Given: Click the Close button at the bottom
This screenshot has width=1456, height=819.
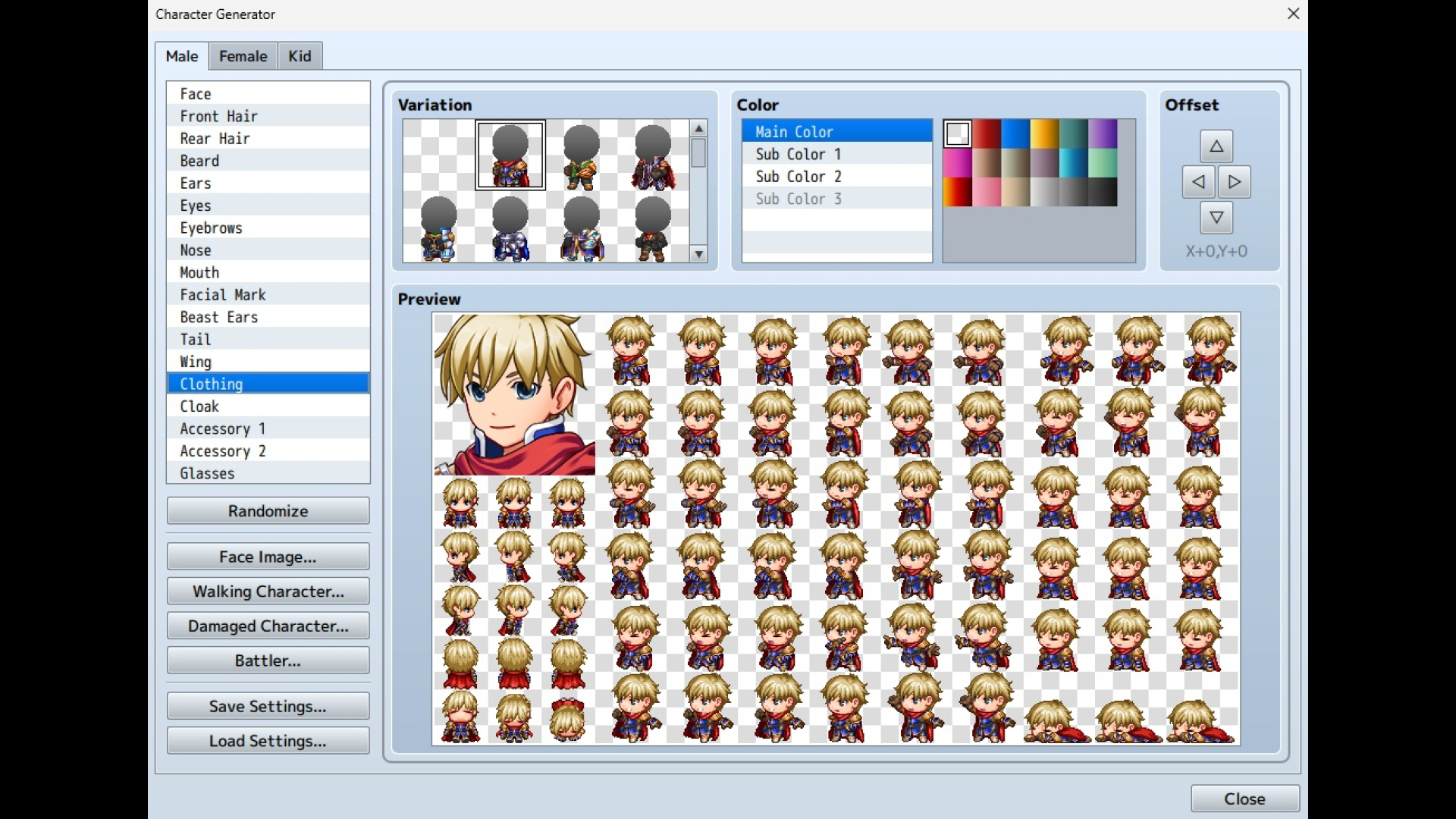Looking at the screenshot, I should click(x=1244, y=798).
